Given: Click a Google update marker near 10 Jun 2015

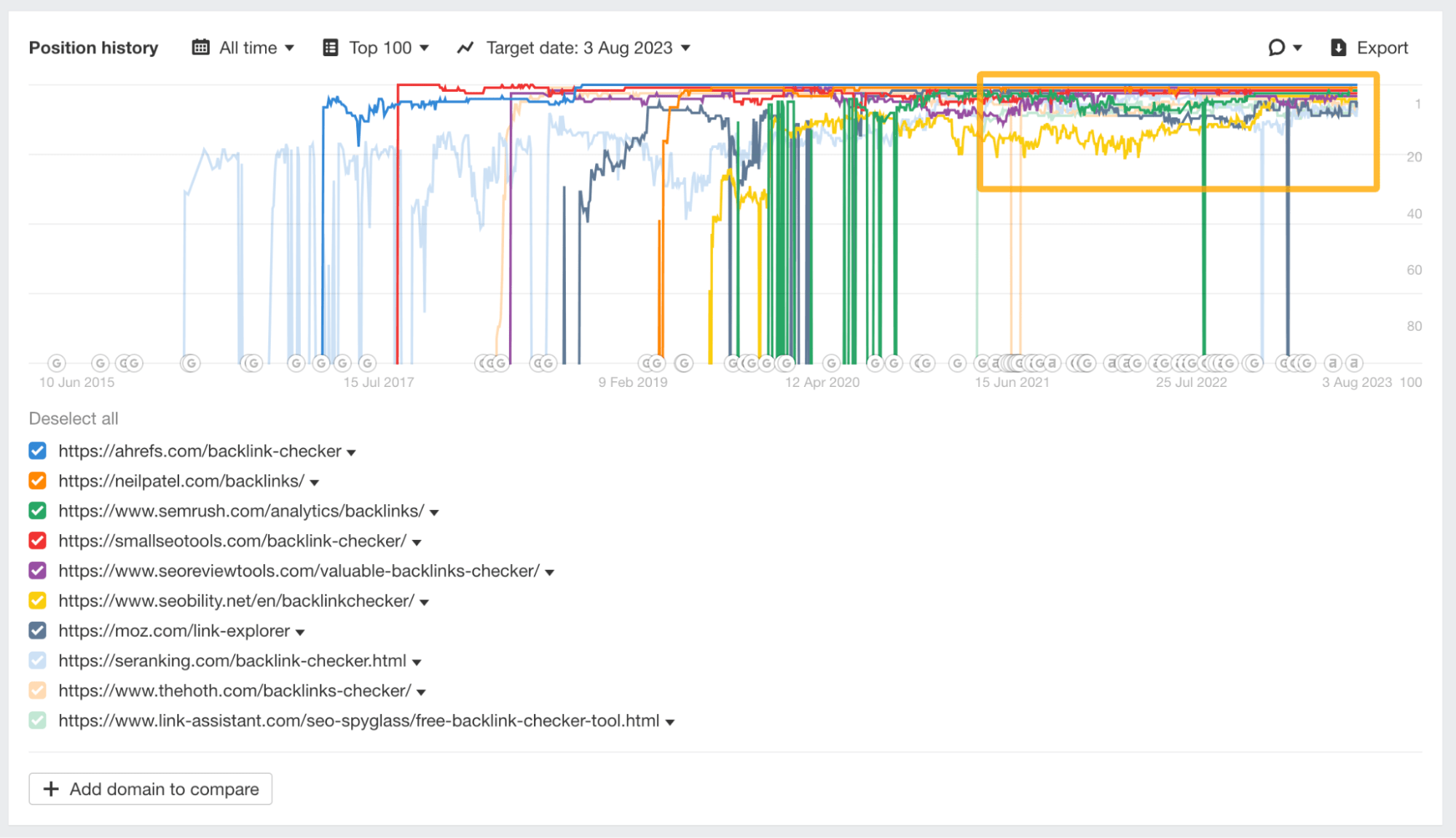Looking at the screenshot, I should (55, 362).
